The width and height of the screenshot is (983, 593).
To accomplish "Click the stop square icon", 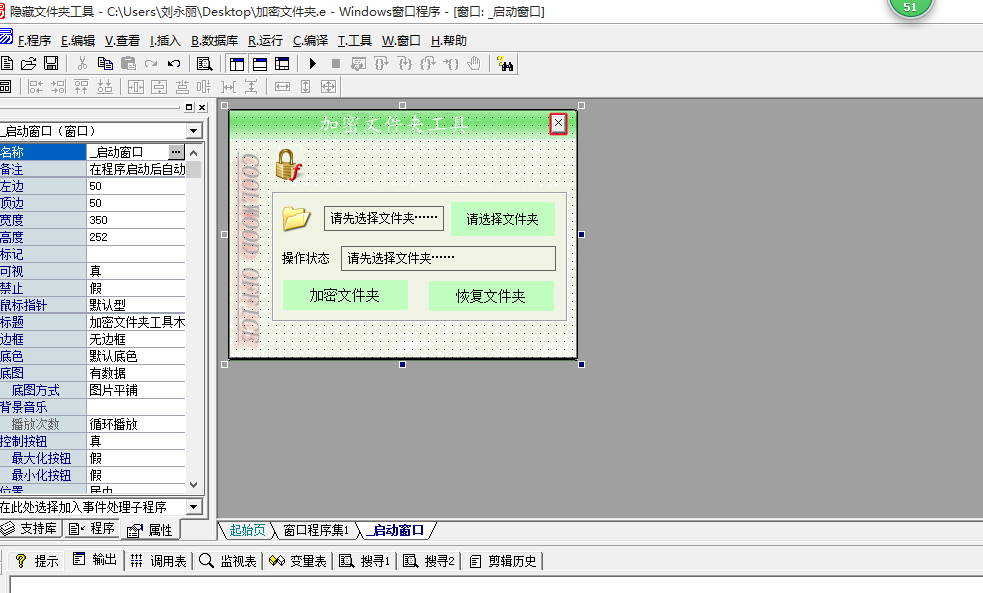I will (336, 63).
